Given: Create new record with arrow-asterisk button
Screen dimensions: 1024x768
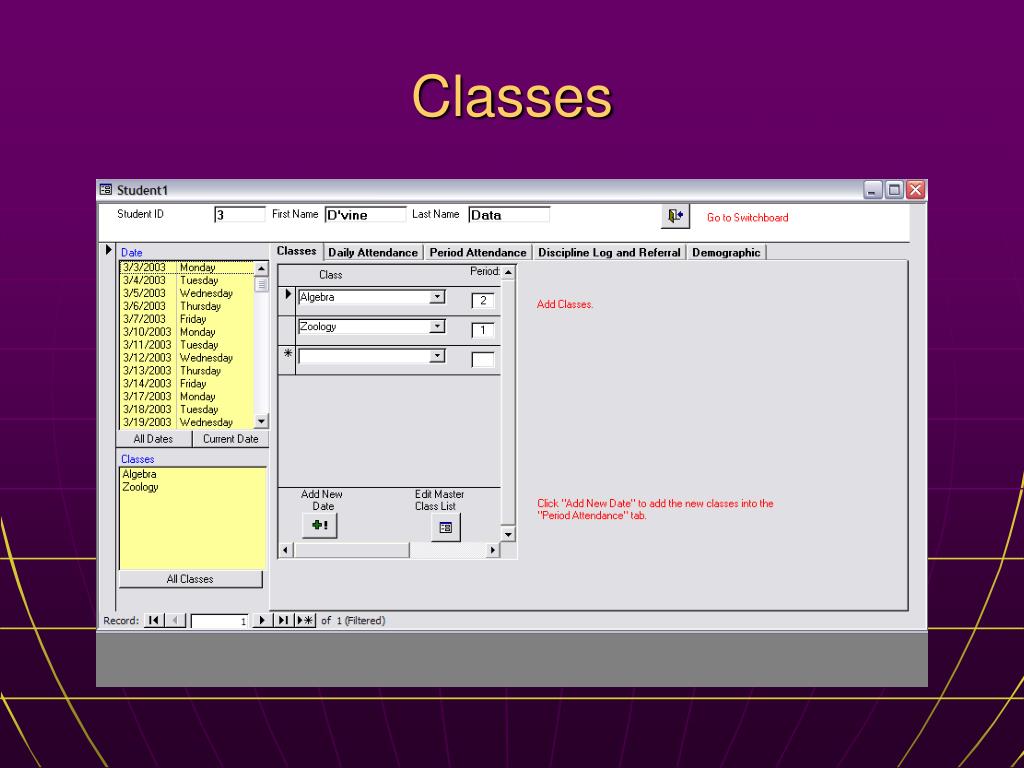Looking at the screenshot, I should 305,620.
